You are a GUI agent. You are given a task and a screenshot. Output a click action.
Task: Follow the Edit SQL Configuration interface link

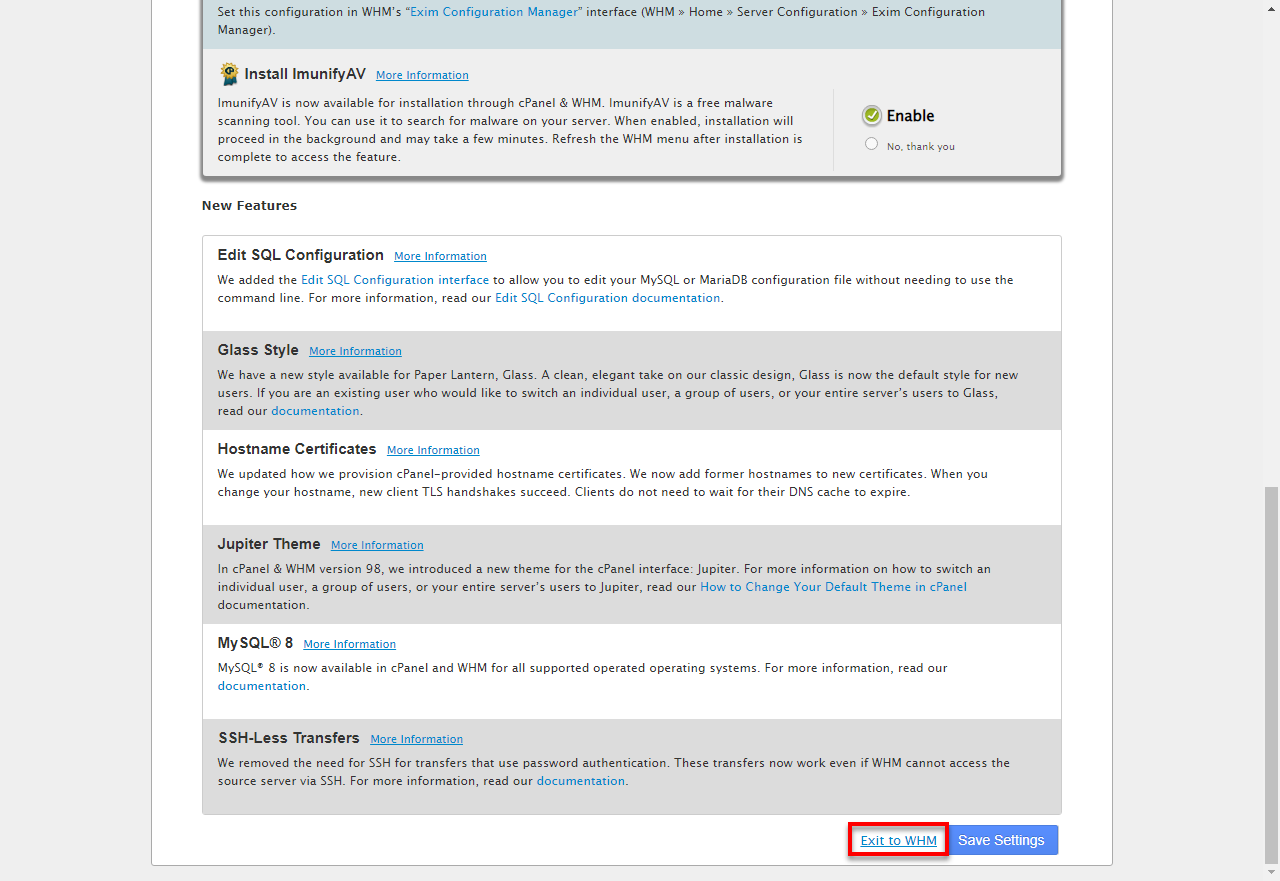click(395, 280)
